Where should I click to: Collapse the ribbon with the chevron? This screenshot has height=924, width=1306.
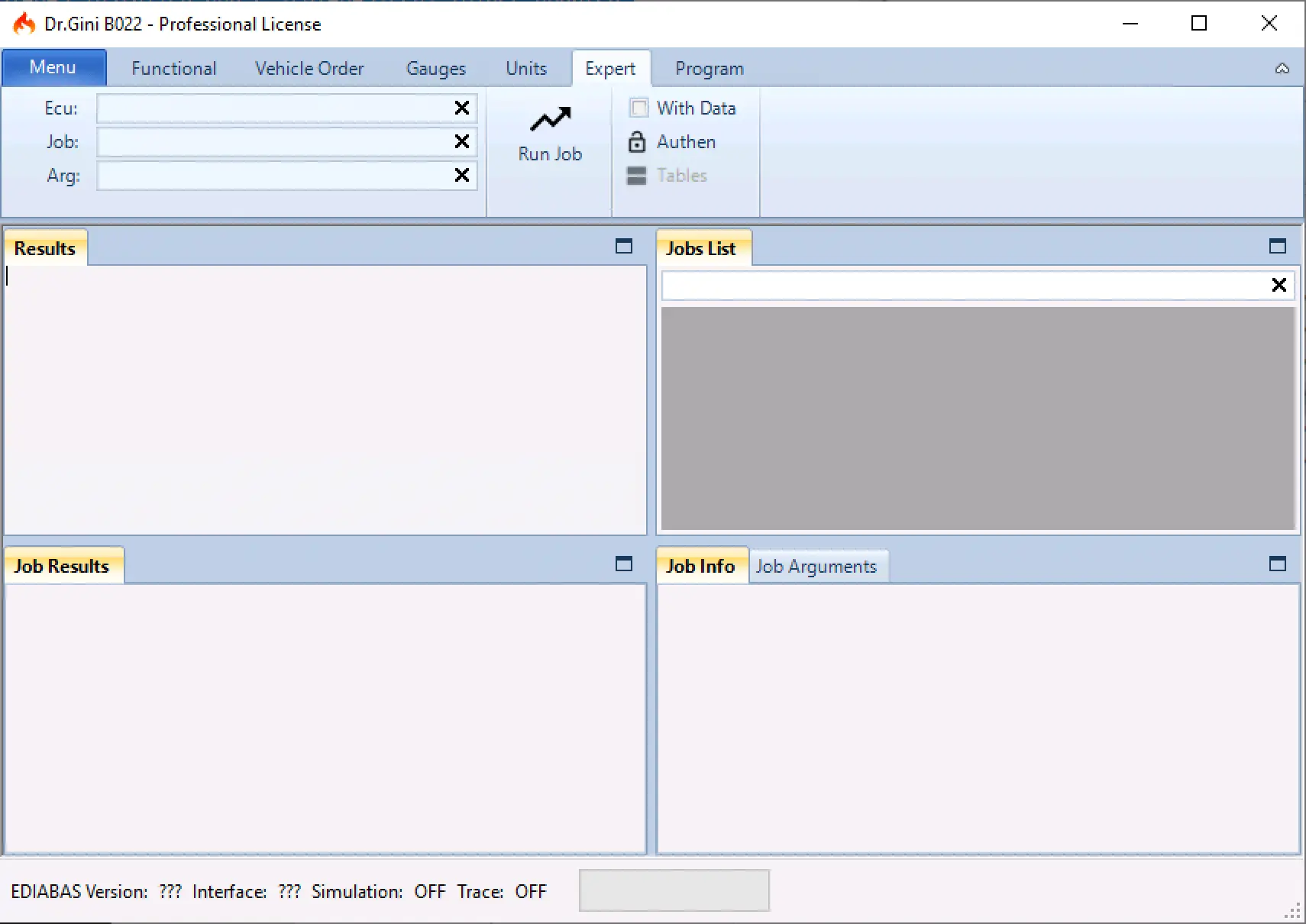[x=1282, y=69]
